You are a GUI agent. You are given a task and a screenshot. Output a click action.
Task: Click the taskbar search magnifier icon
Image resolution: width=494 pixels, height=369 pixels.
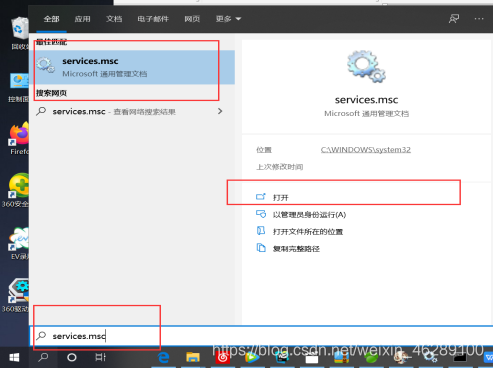[x=43, y=358]
